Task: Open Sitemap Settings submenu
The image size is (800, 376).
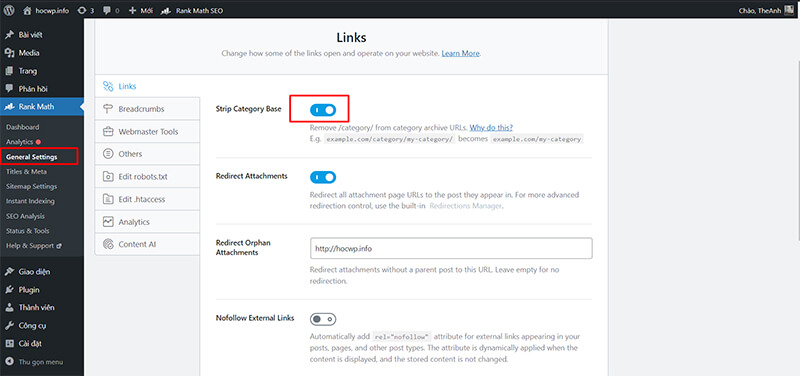Action: (31, 186)
